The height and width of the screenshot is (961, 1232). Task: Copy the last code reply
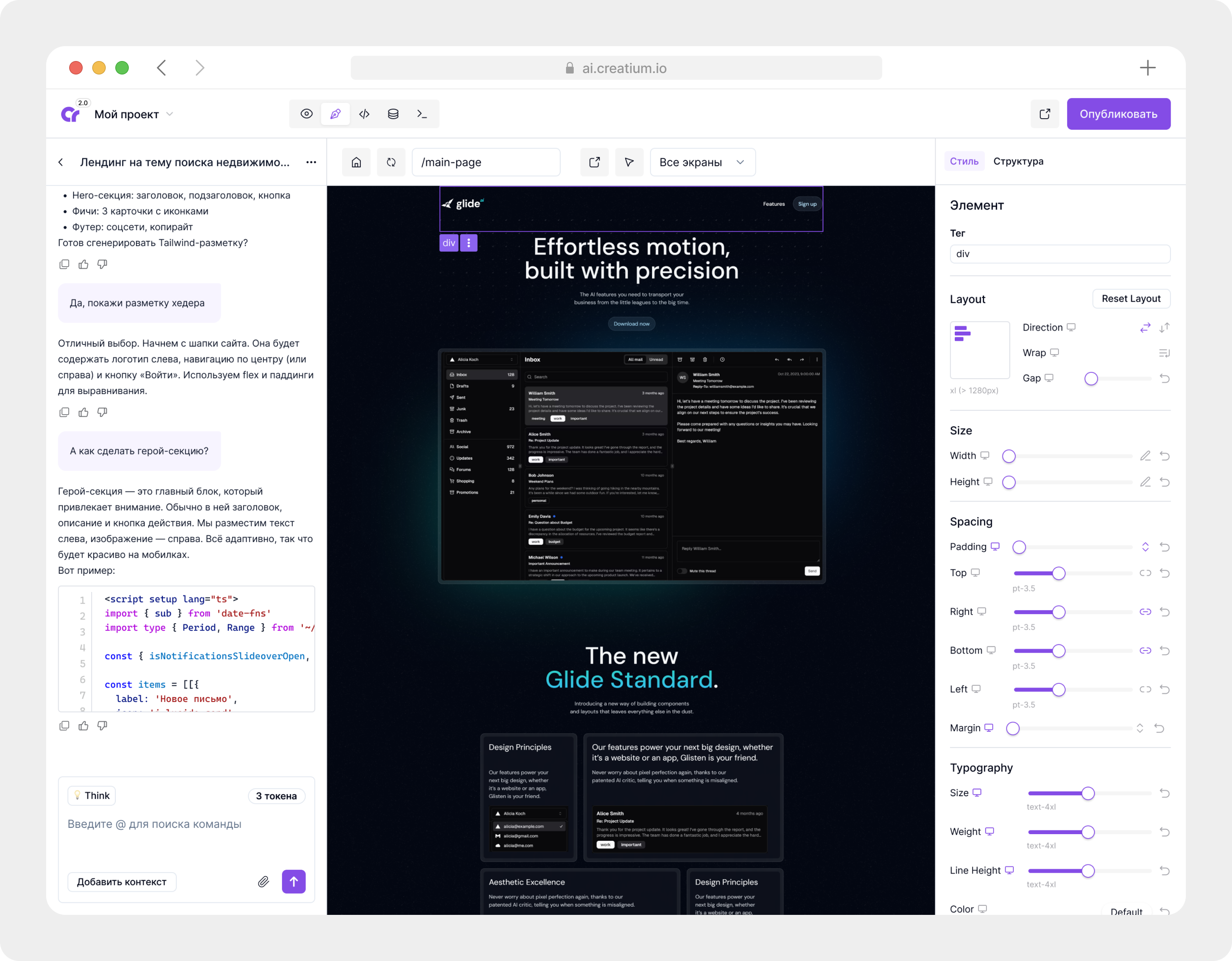(64, 726)
